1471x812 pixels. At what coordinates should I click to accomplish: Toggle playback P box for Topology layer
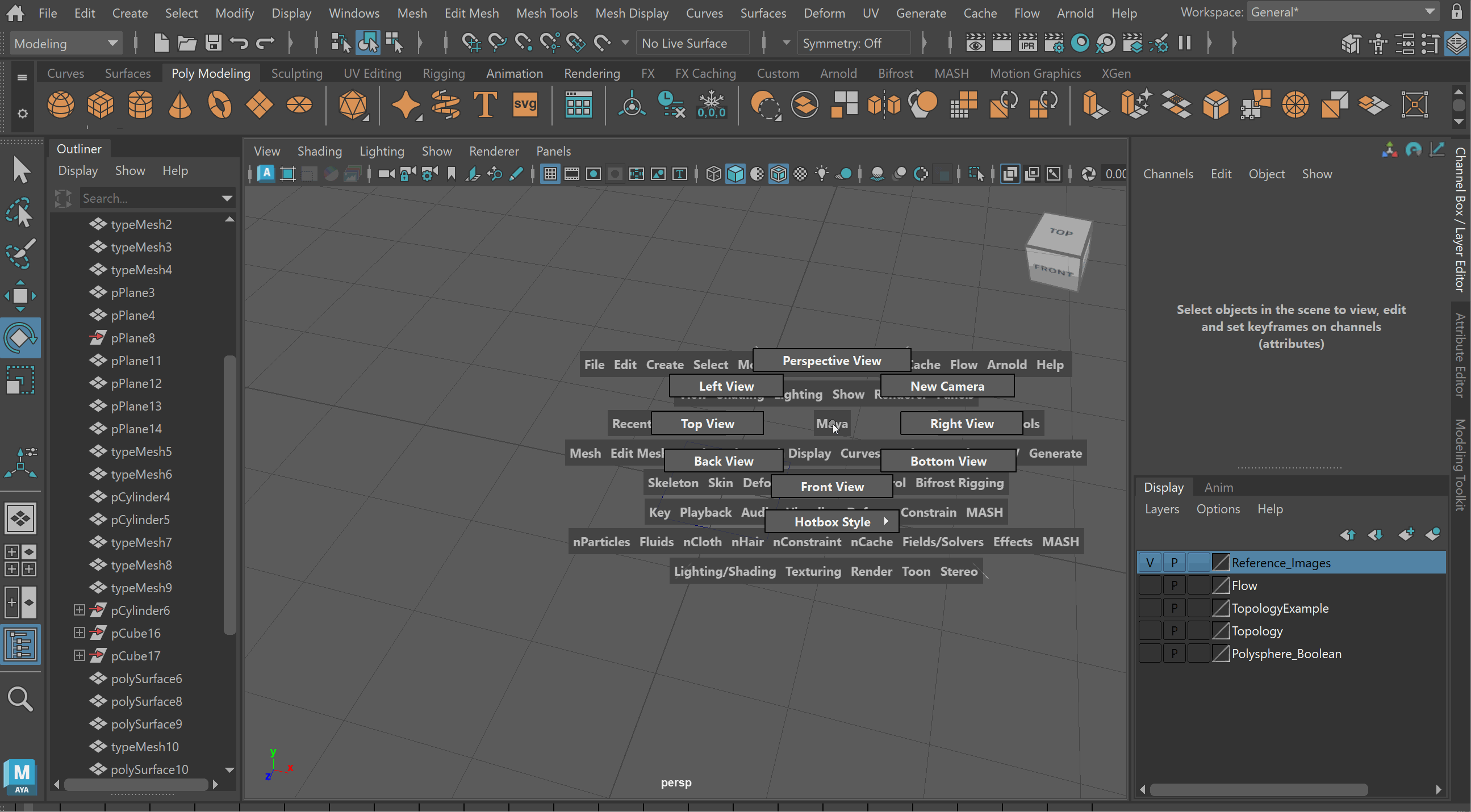1174,631
